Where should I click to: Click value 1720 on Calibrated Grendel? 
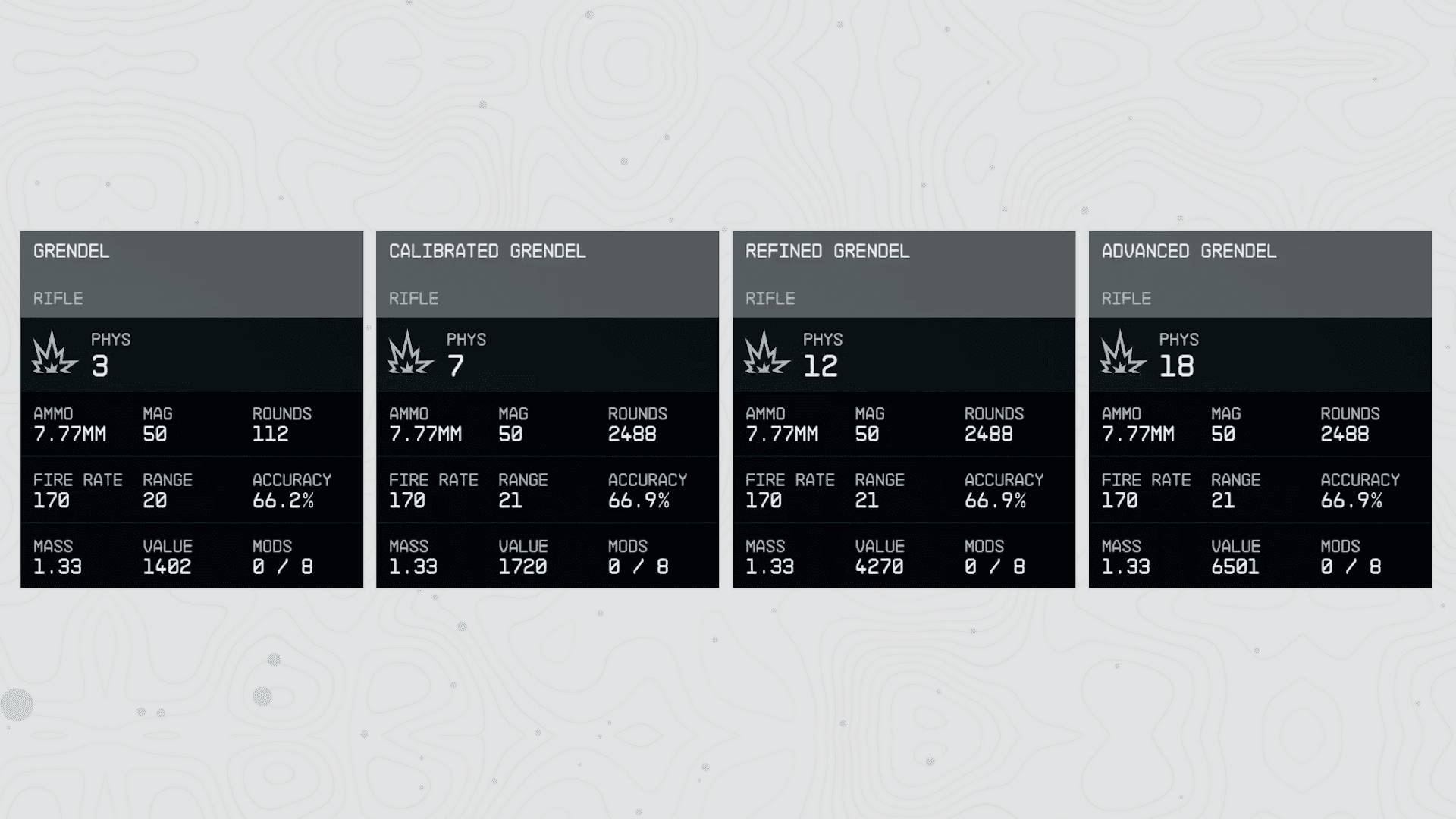click(x=522, y=566)
